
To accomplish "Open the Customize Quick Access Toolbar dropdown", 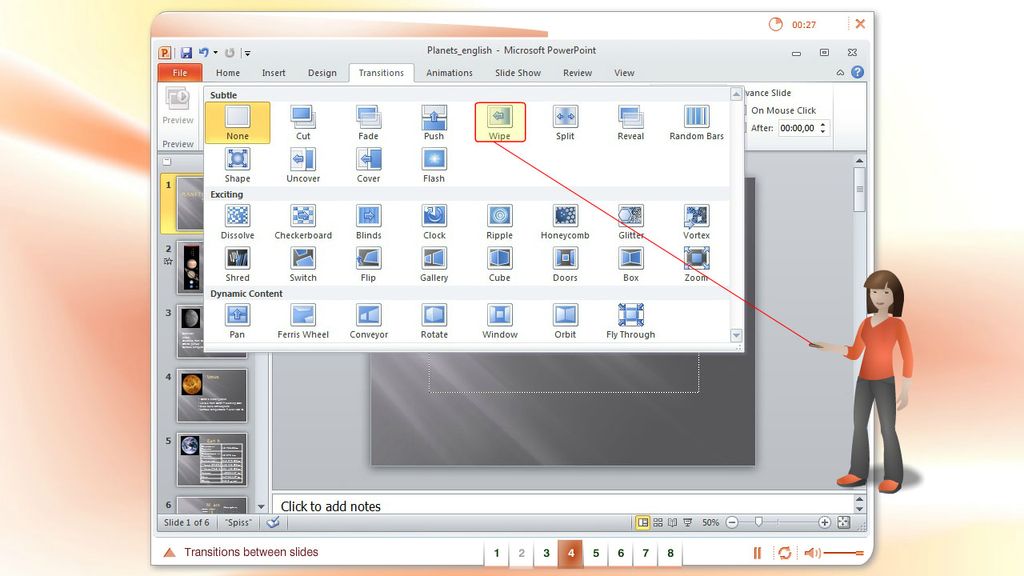I will click(x=248, y=53).
